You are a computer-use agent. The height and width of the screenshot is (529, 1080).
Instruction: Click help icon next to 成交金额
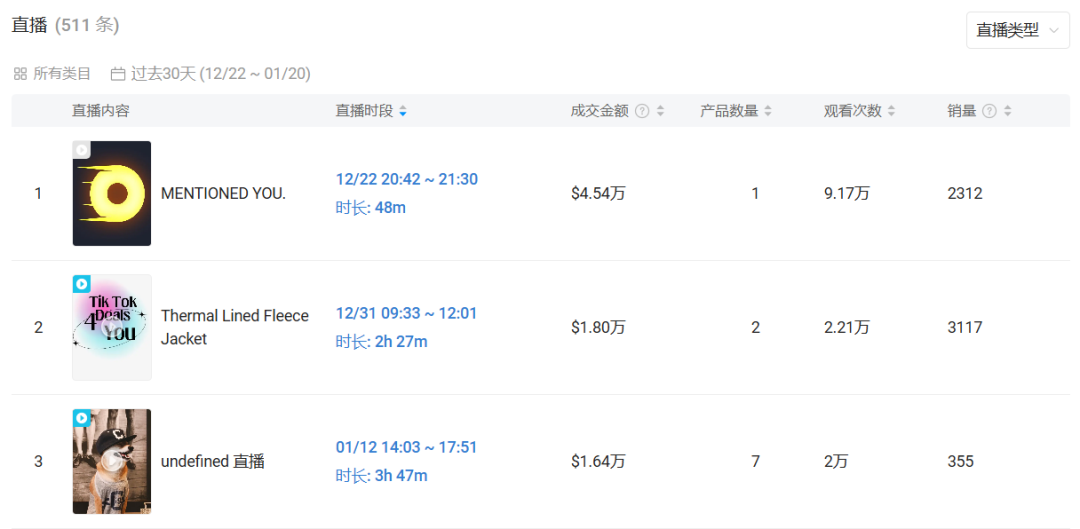click(642, 111)
